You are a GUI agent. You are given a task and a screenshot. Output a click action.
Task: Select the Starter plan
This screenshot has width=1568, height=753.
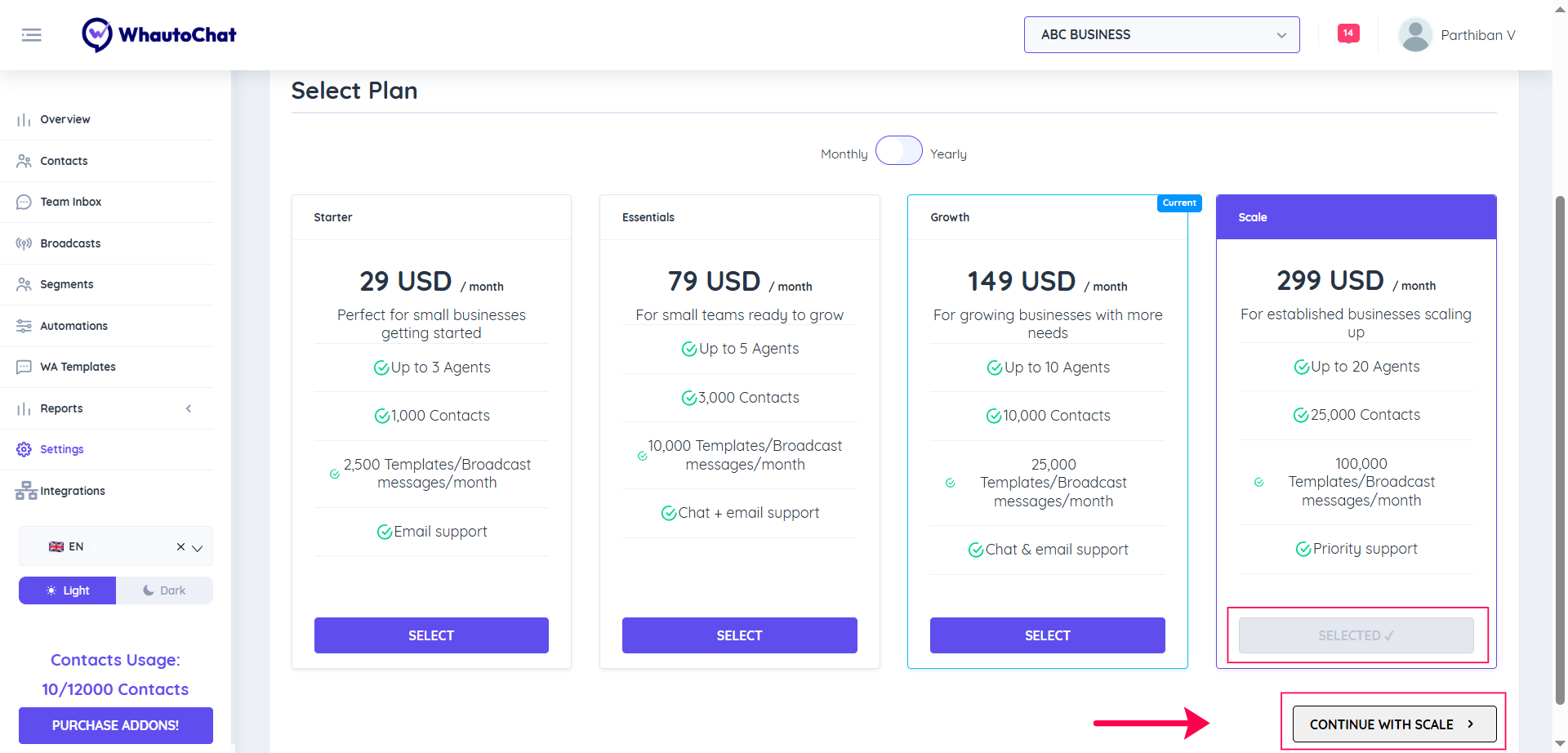(x=431, y=635)
